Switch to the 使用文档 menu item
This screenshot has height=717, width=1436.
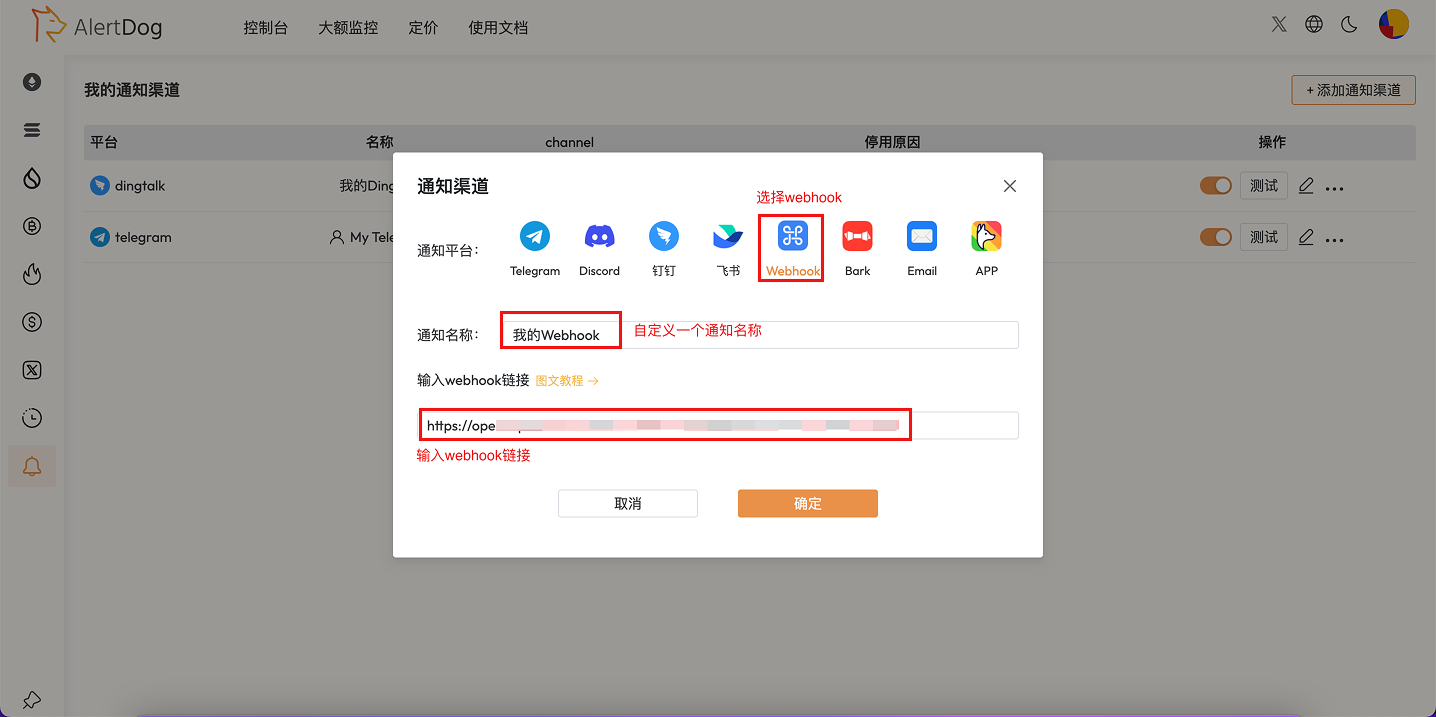(x=498, y=27)
